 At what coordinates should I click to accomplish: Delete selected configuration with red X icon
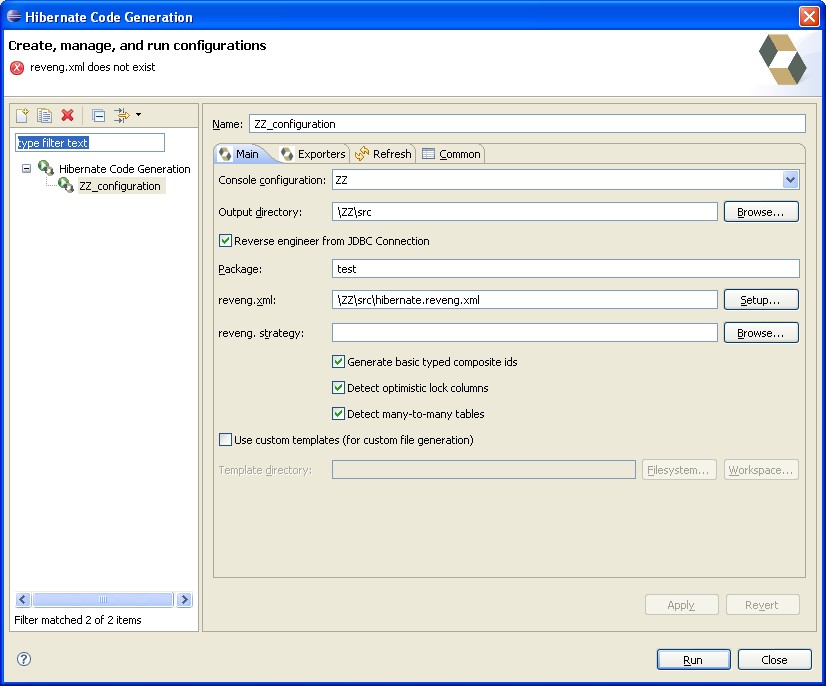(67, 115)
